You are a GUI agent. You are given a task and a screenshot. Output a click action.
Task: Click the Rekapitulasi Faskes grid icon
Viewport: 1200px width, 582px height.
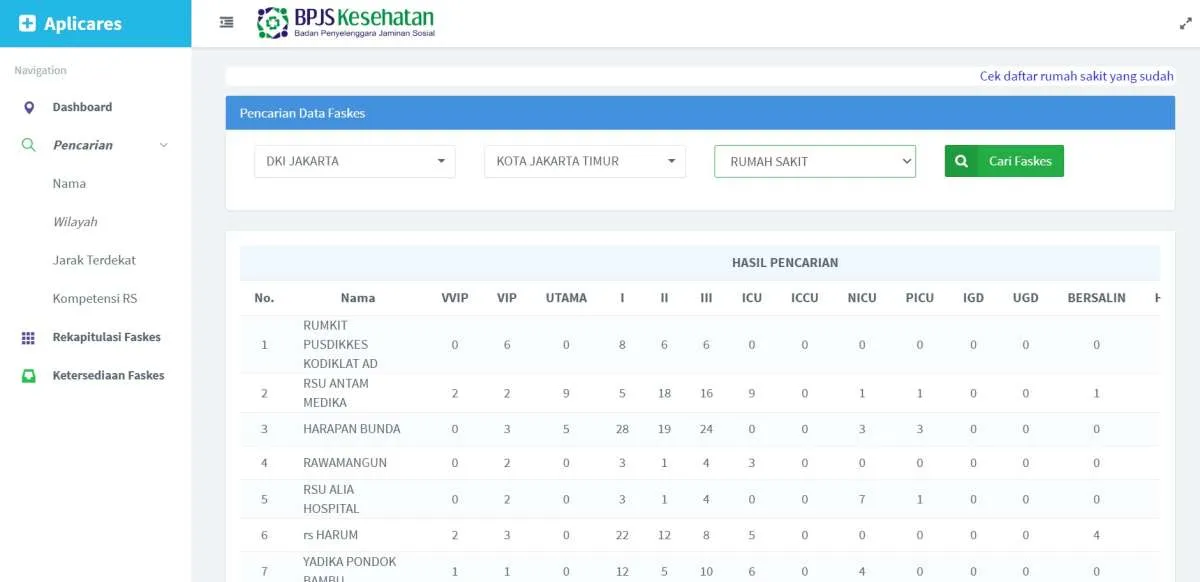[28, 338]
